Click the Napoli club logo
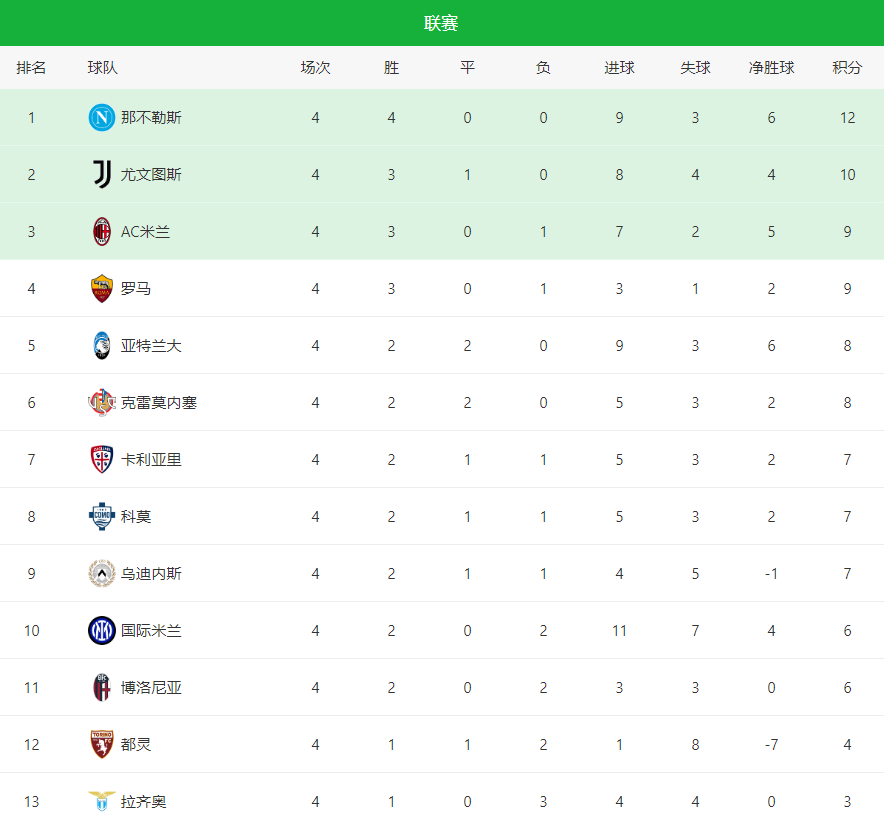Viewport: 884px width, 826px height. 102,118
